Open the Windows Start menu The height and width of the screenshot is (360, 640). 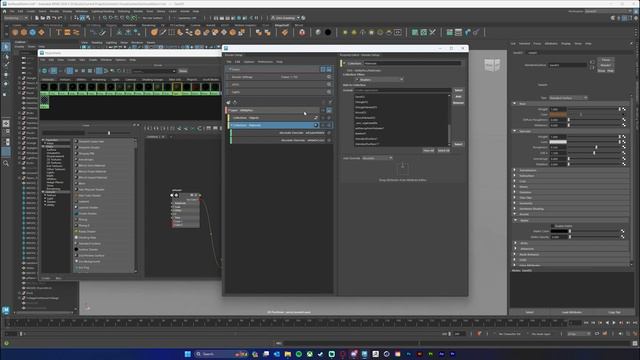[188, 354]
